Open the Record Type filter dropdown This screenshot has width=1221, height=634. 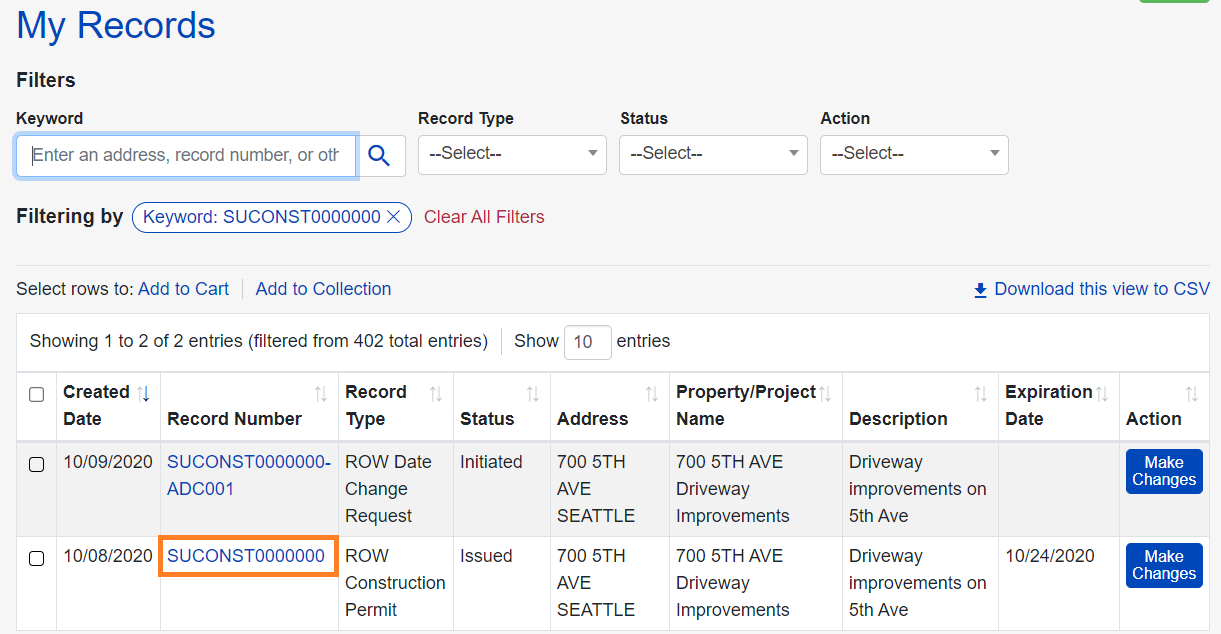click(512, 155)
